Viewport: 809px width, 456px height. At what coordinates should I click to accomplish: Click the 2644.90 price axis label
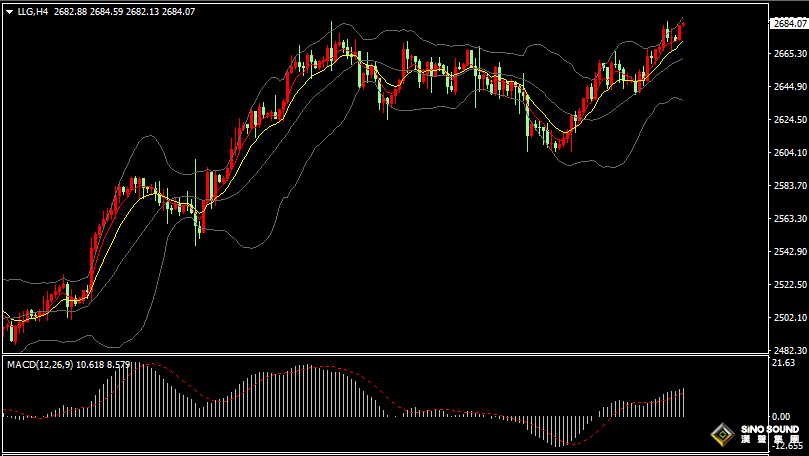click(x=789, y=87)
